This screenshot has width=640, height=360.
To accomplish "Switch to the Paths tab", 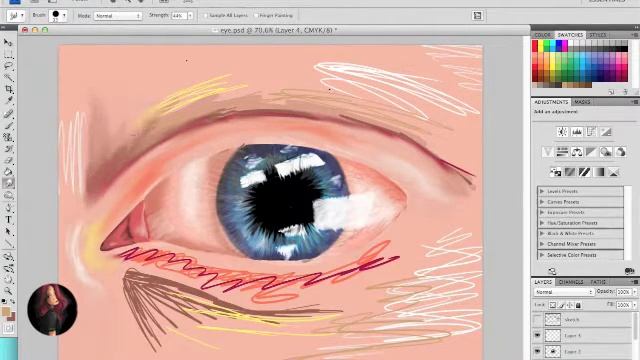I will (x=598, y=282).
